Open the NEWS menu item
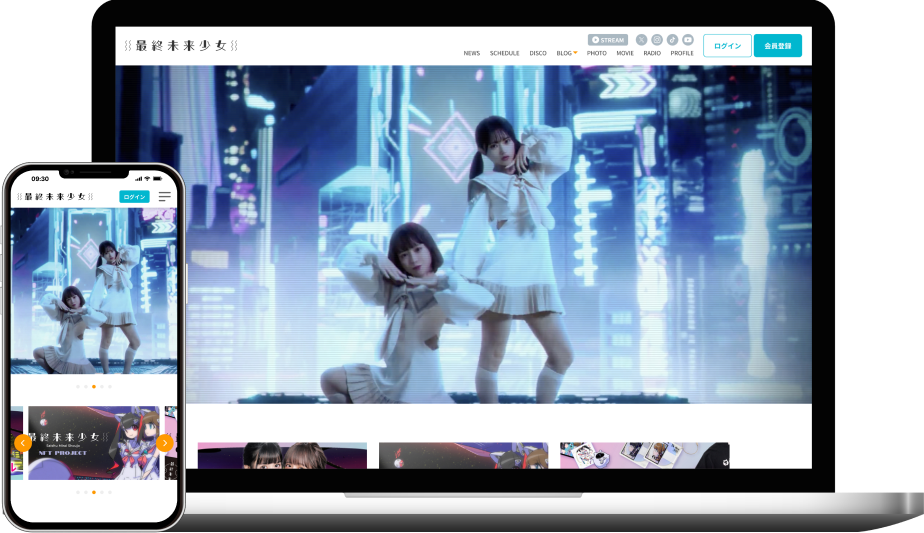Viewport: 924px width, 533px height. pos(471,53)
